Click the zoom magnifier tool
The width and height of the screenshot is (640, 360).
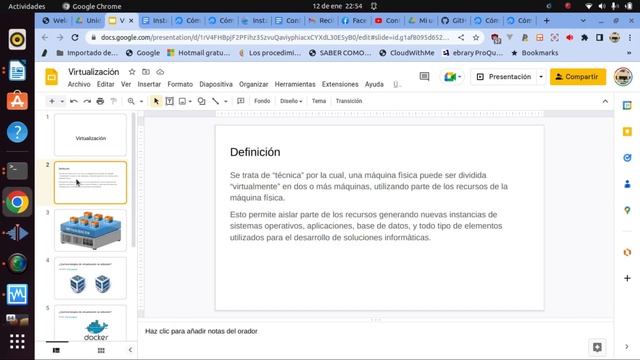[x=131, y=101]
